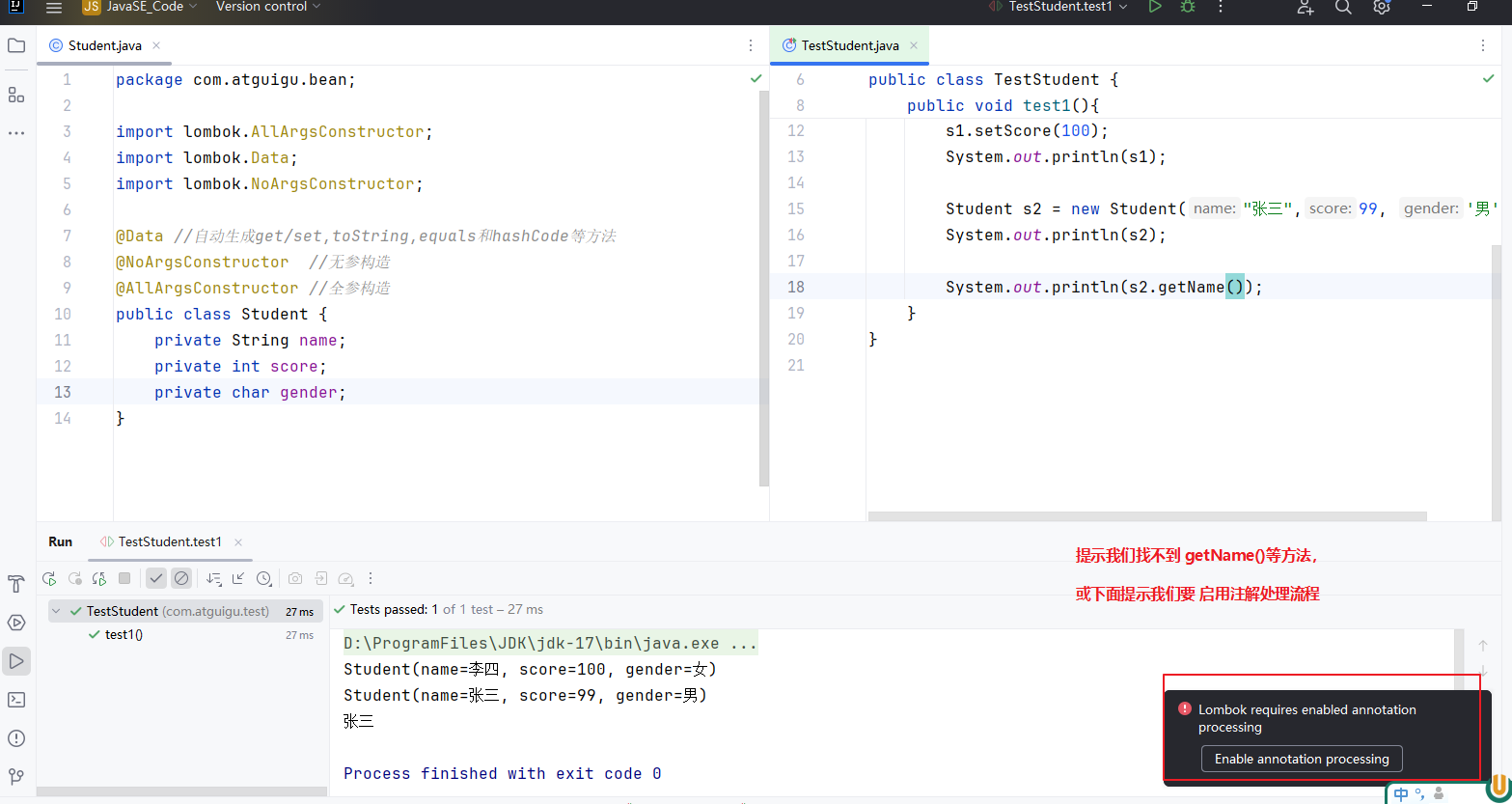Click the Student.java inspection checkmark
Screen dimensions: 1512x804
(x=756, y=78)
